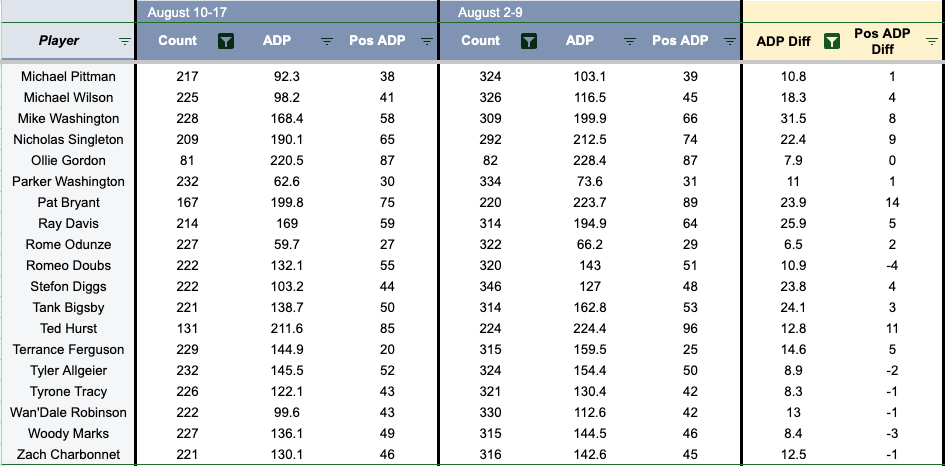Open filter menu for August 2-9 Pos ADP
The width and height of the screenshot is (945, 466).
730,41
